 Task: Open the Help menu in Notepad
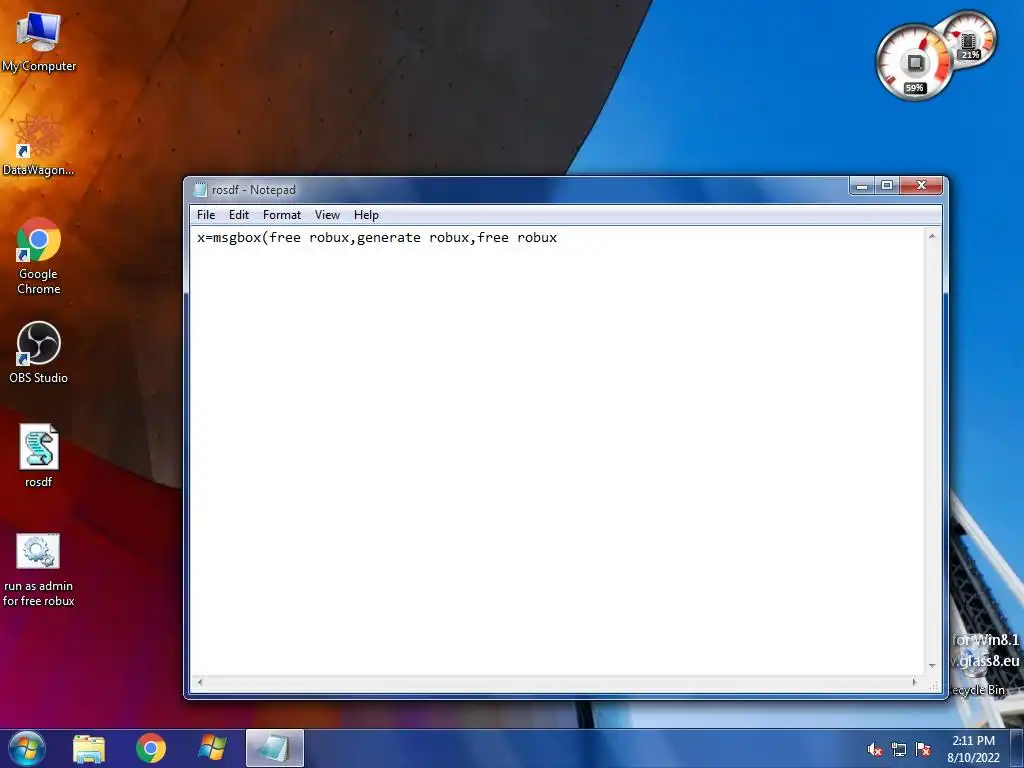click(366, 215)
